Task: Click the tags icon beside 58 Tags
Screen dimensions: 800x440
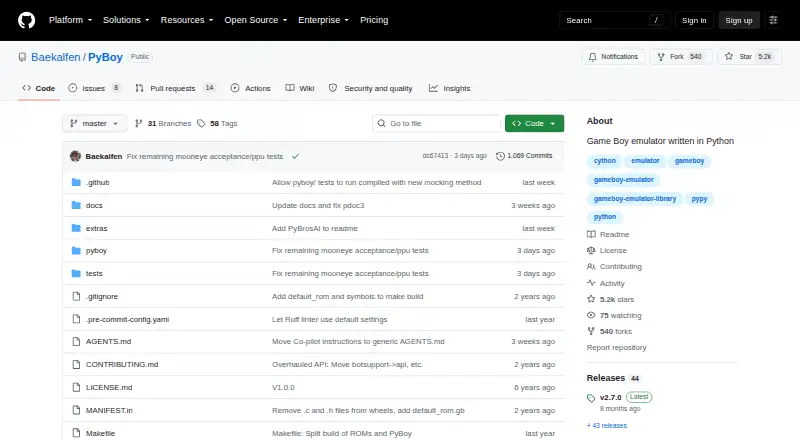Action: (201, 124)
